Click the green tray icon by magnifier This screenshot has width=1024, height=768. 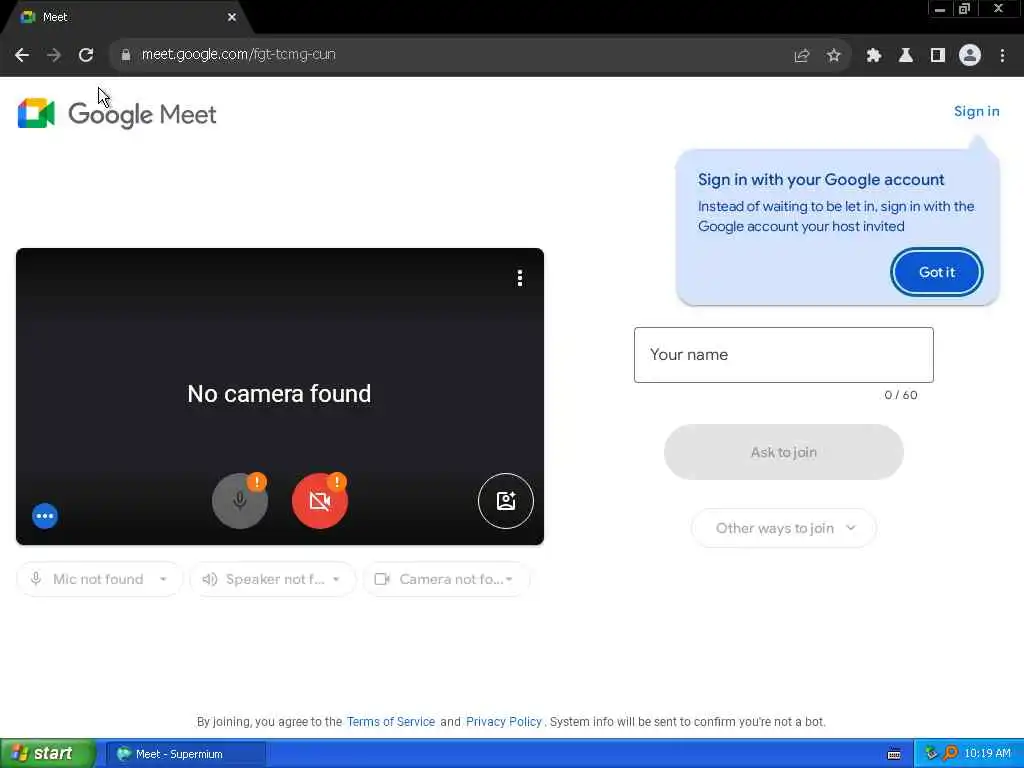[x=932, y=754]
